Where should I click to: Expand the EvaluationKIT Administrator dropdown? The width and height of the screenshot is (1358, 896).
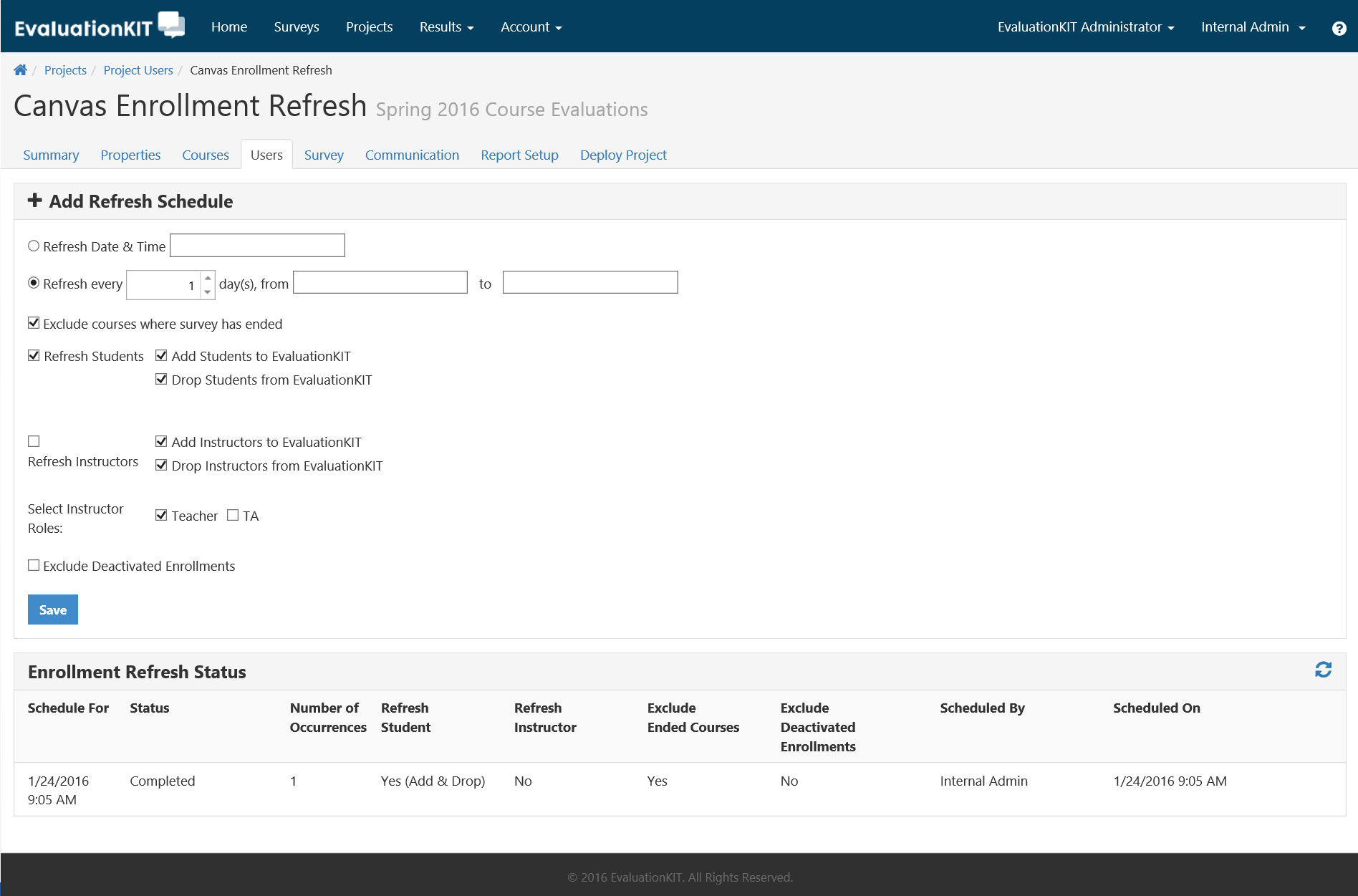[1086, 27]
